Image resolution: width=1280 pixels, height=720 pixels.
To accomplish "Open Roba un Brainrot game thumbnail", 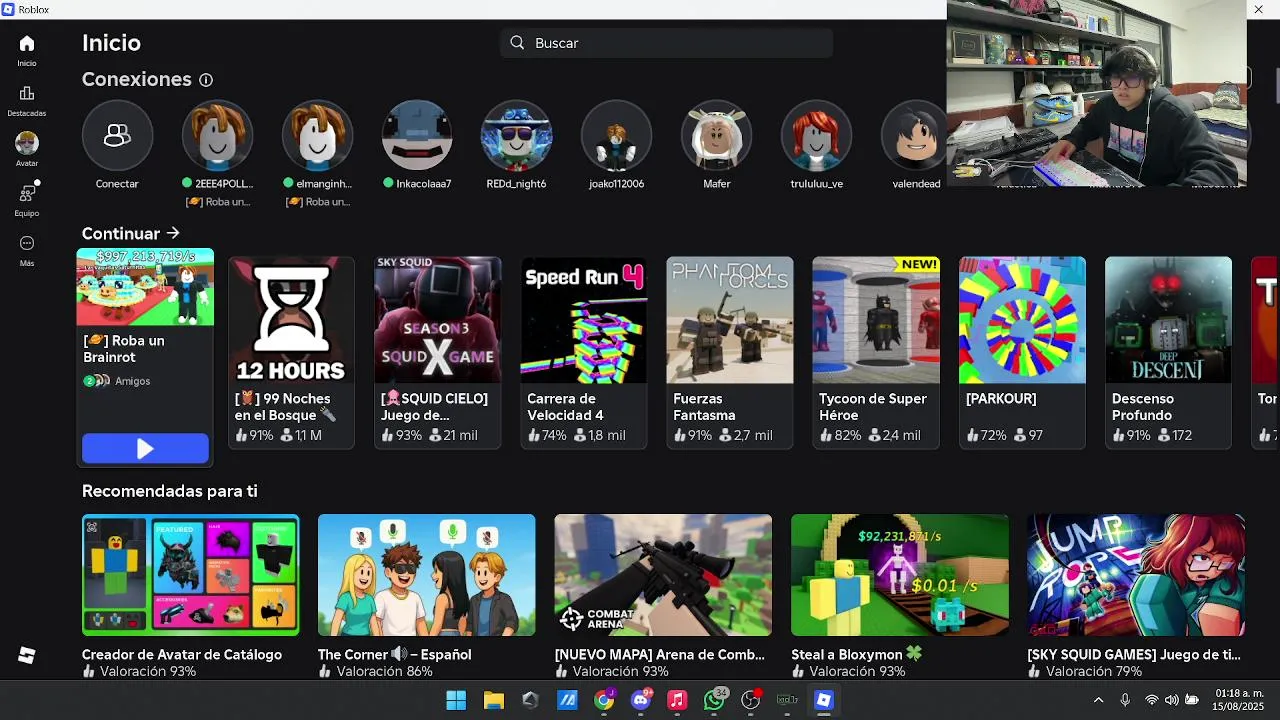I will [145, 287].
